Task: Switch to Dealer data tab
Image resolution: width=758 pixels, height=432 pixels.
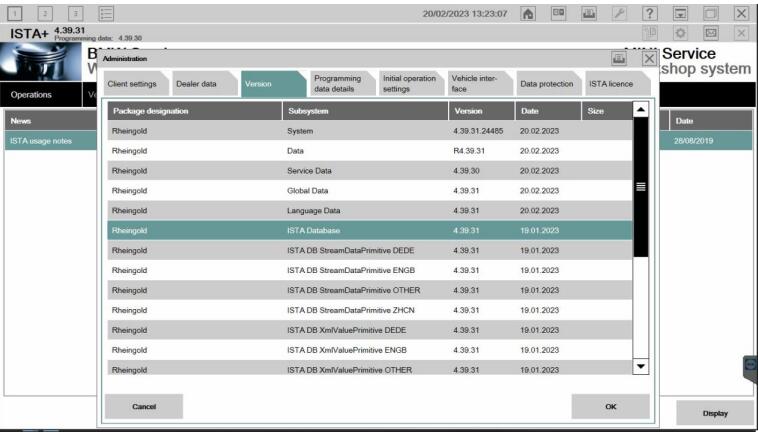Action: click(204, 84)
